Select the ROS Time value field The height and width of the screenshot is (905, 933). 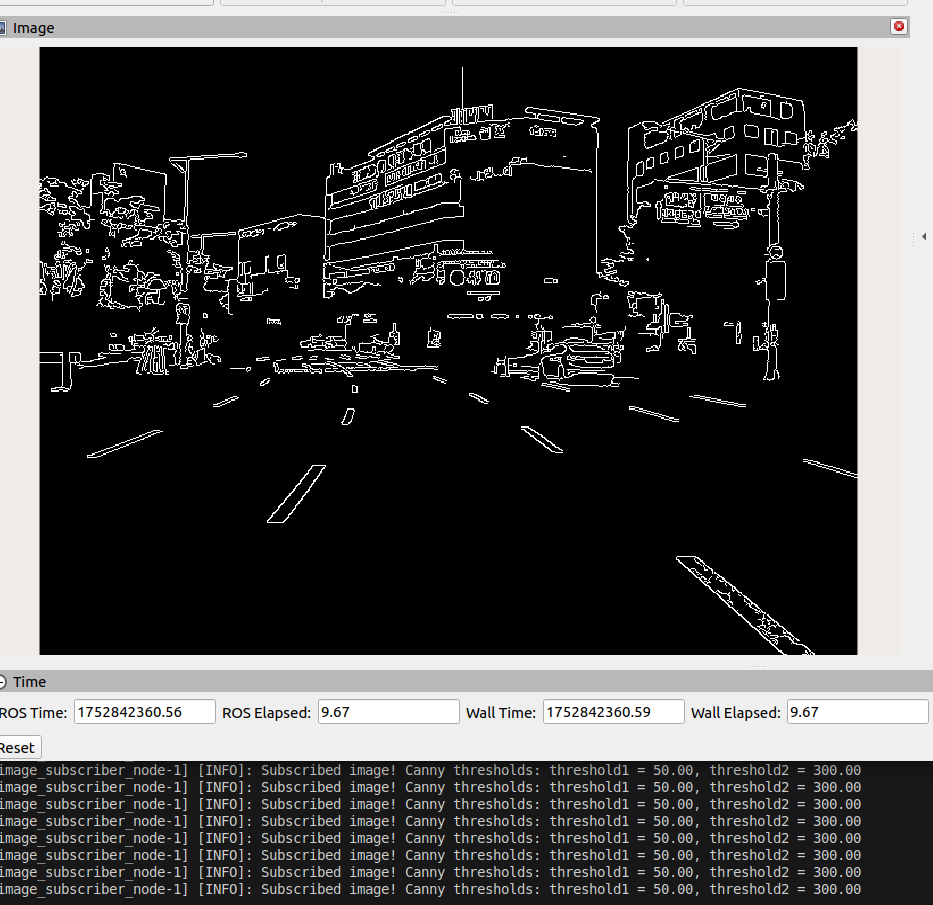145,712
